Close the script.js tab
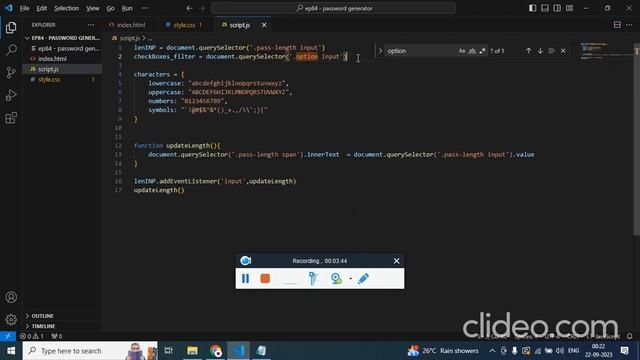Image resolution: width=640 pixels, height=360 pixels. 264,25
